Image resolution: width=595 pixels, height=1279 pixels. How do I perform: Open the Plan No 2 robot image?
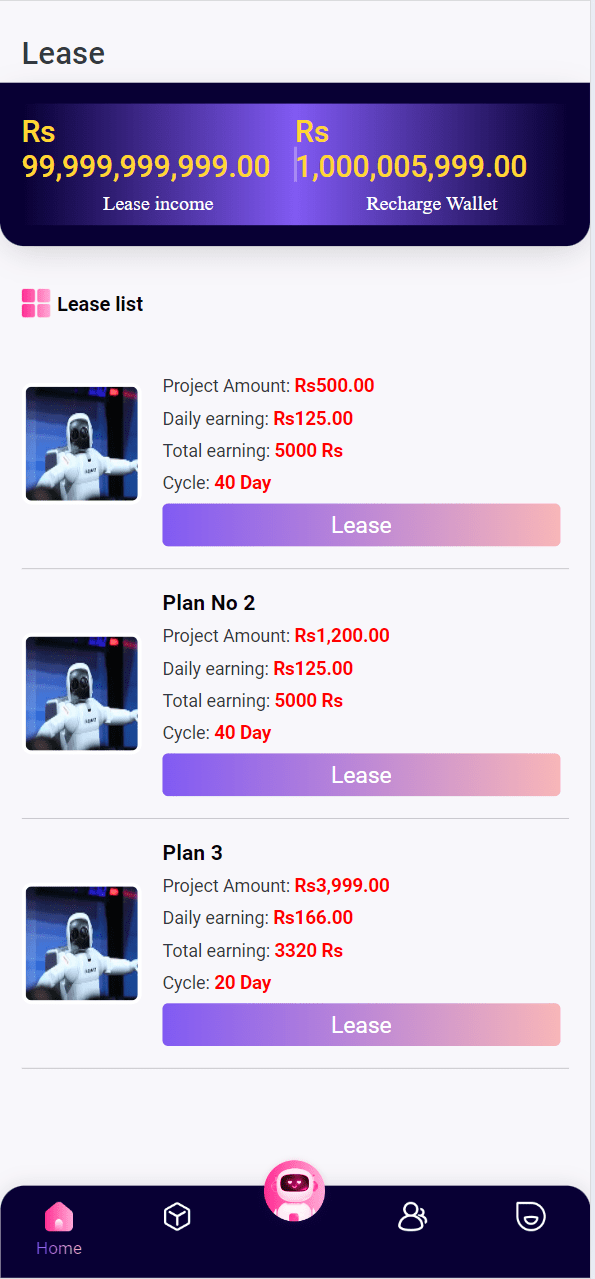[x=82, y=694]
